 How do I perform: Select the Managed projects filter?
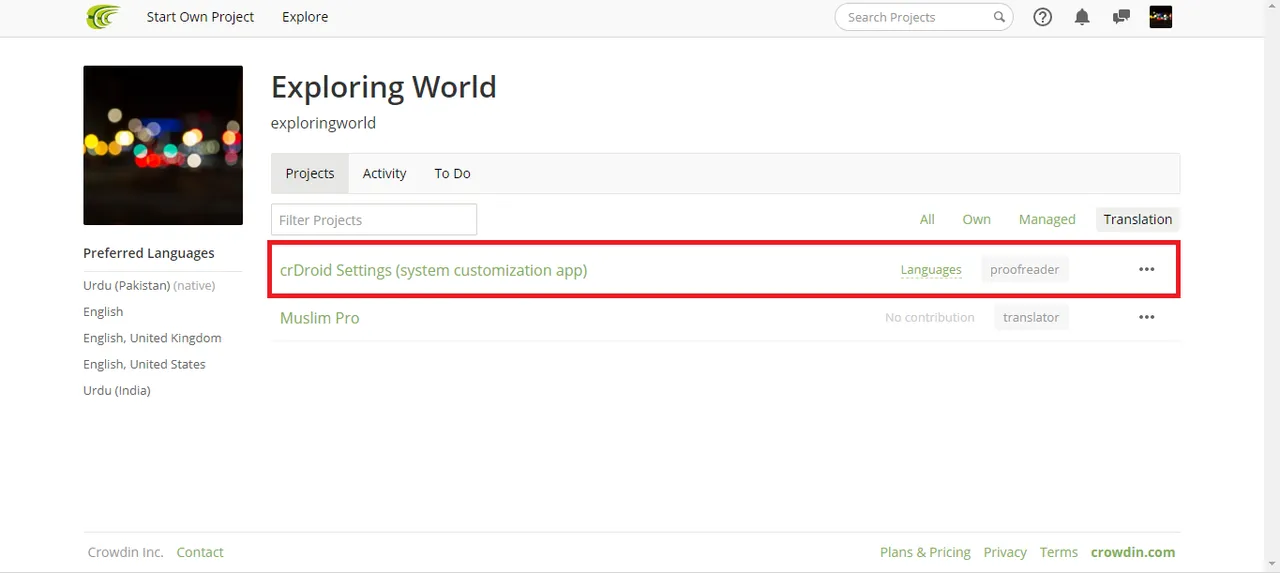[x=1047, y=219]
